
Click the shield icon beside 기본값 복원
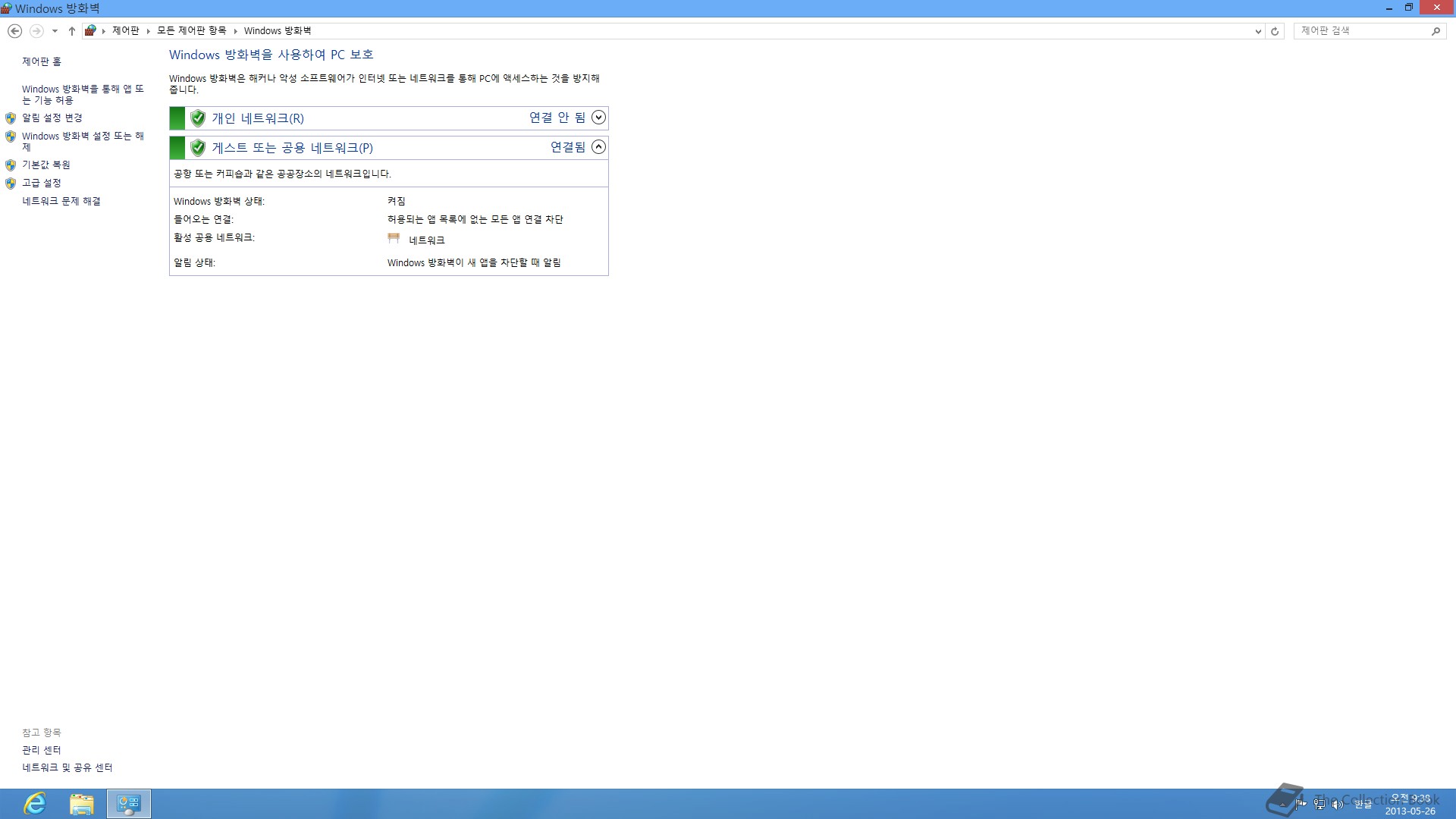tap(11, 165)
